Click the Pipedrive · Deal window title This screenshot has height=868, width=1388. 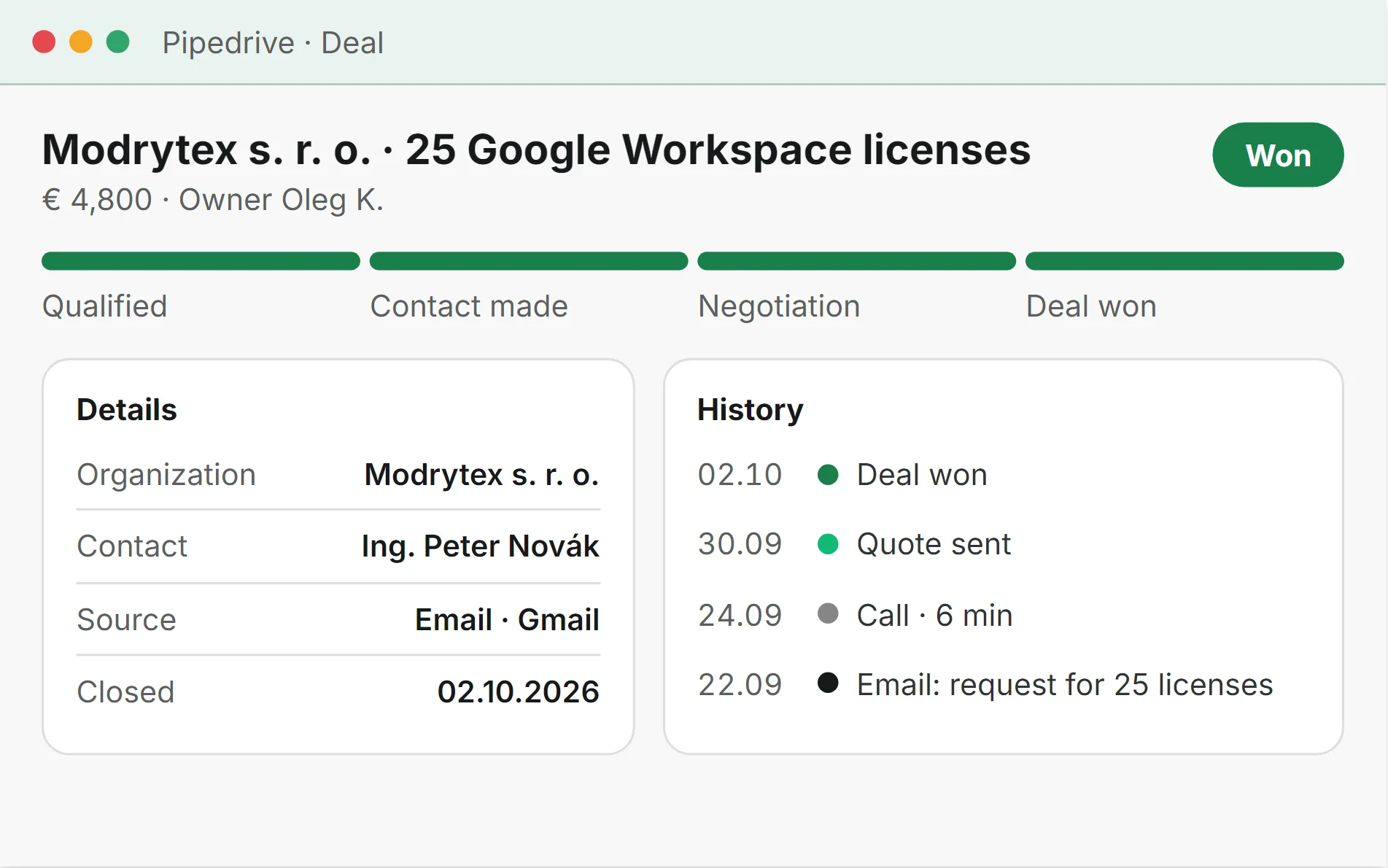273,42
